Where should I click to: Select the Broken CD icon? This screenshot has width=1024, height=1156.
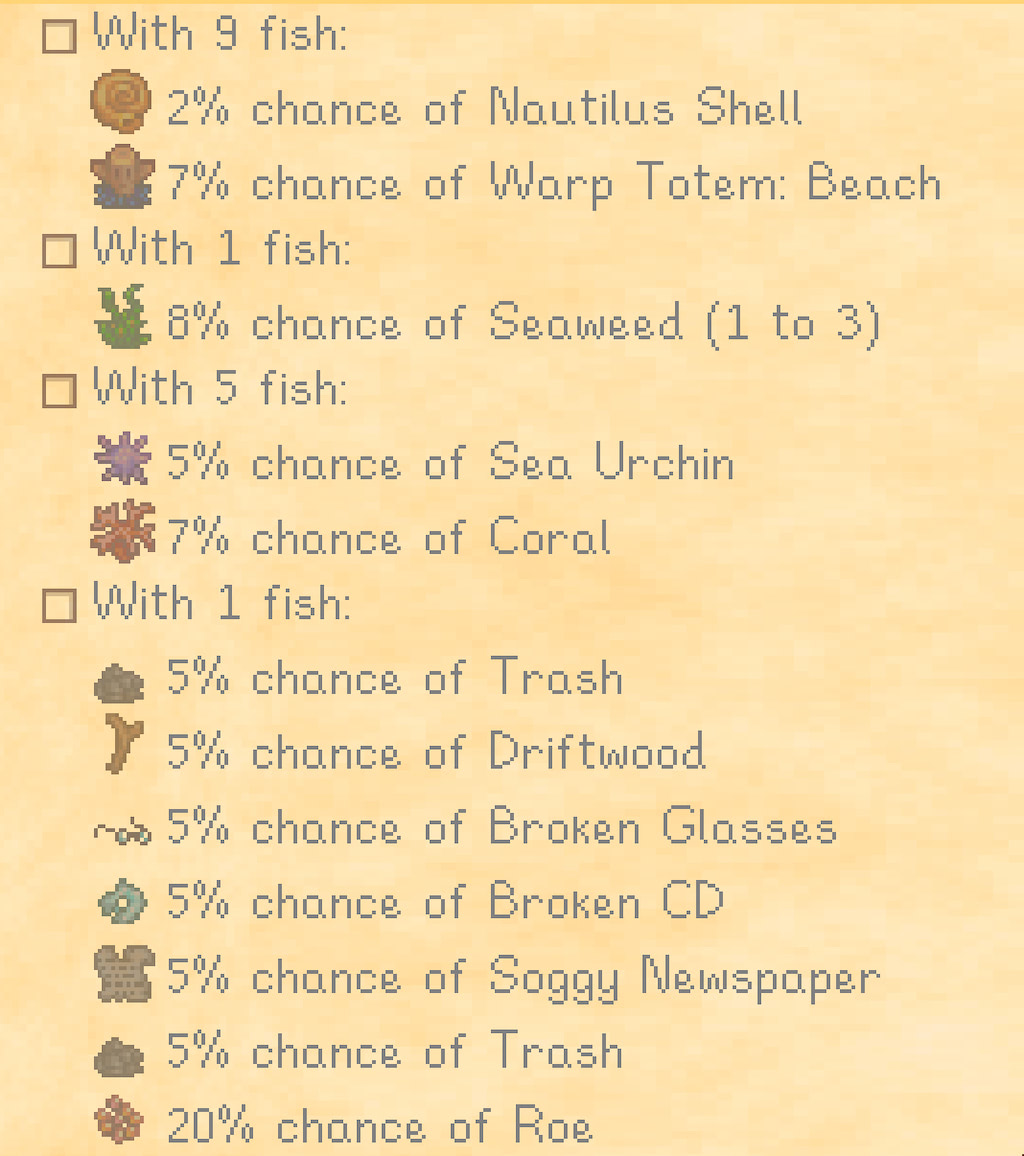click(122, 900)
